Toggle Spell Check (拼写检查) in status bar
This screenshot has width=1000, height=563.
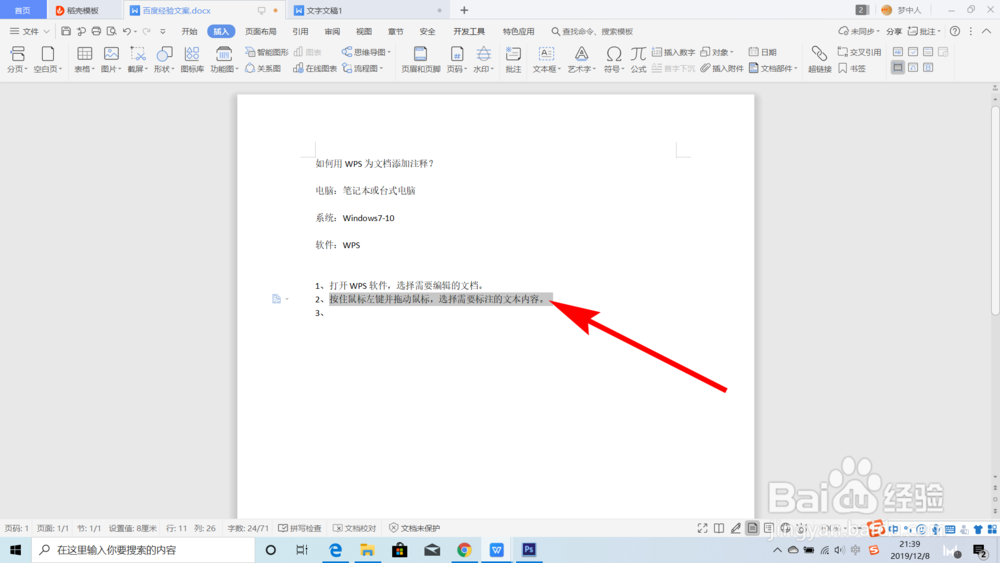point(300,528)
